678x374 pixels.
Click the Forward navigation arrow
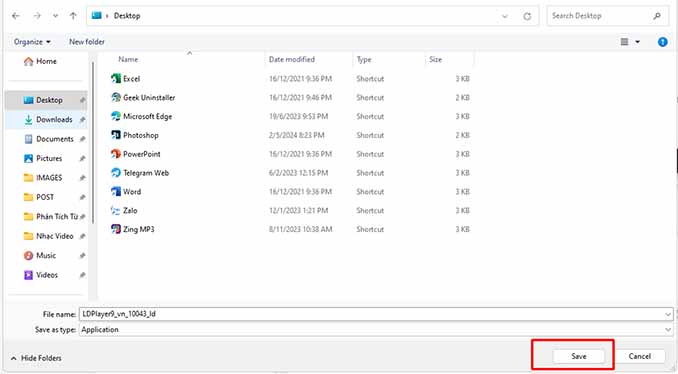point(37,16)
